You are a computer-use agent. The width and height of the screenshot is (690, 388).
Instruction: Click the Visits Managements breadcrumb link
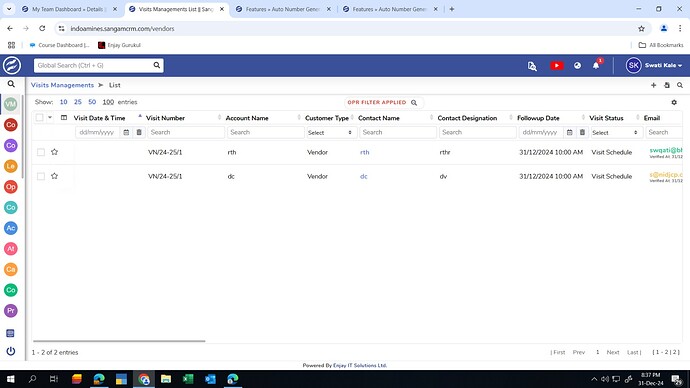point(62,85)
